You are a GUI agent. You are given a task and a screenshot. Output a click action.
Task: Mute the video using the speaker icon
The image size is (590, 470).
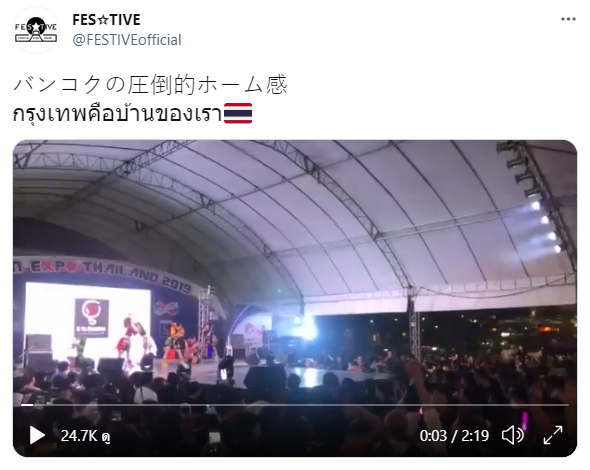[x=512, y=435]
